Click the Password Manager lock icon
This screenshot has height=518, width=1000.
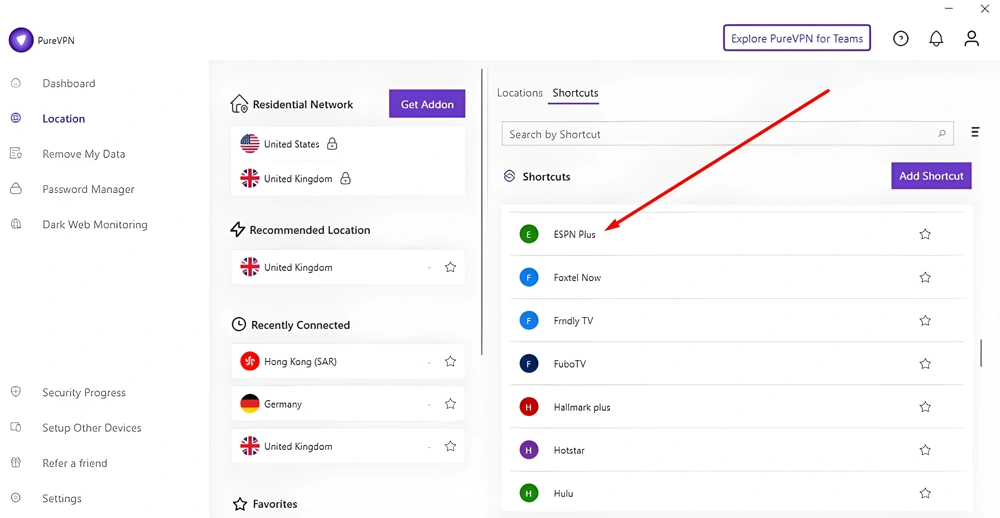pyautogui.click(x=16, y=189)
